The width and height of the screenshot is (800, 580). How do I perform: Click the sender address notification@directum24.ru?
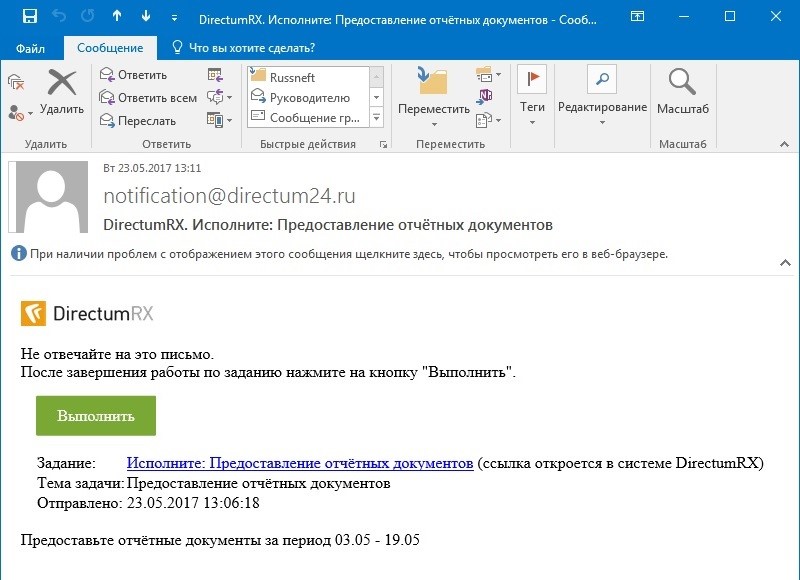(x=229, y=196)
